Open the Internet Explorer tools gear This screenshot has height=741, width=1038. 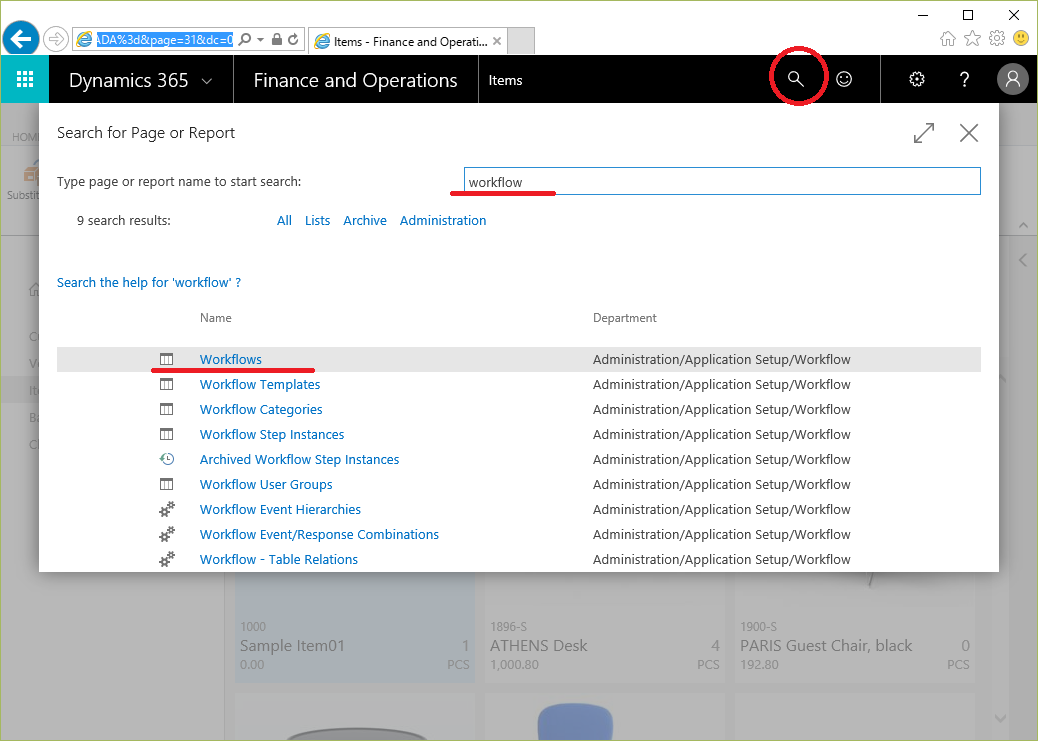click(997, 39)
